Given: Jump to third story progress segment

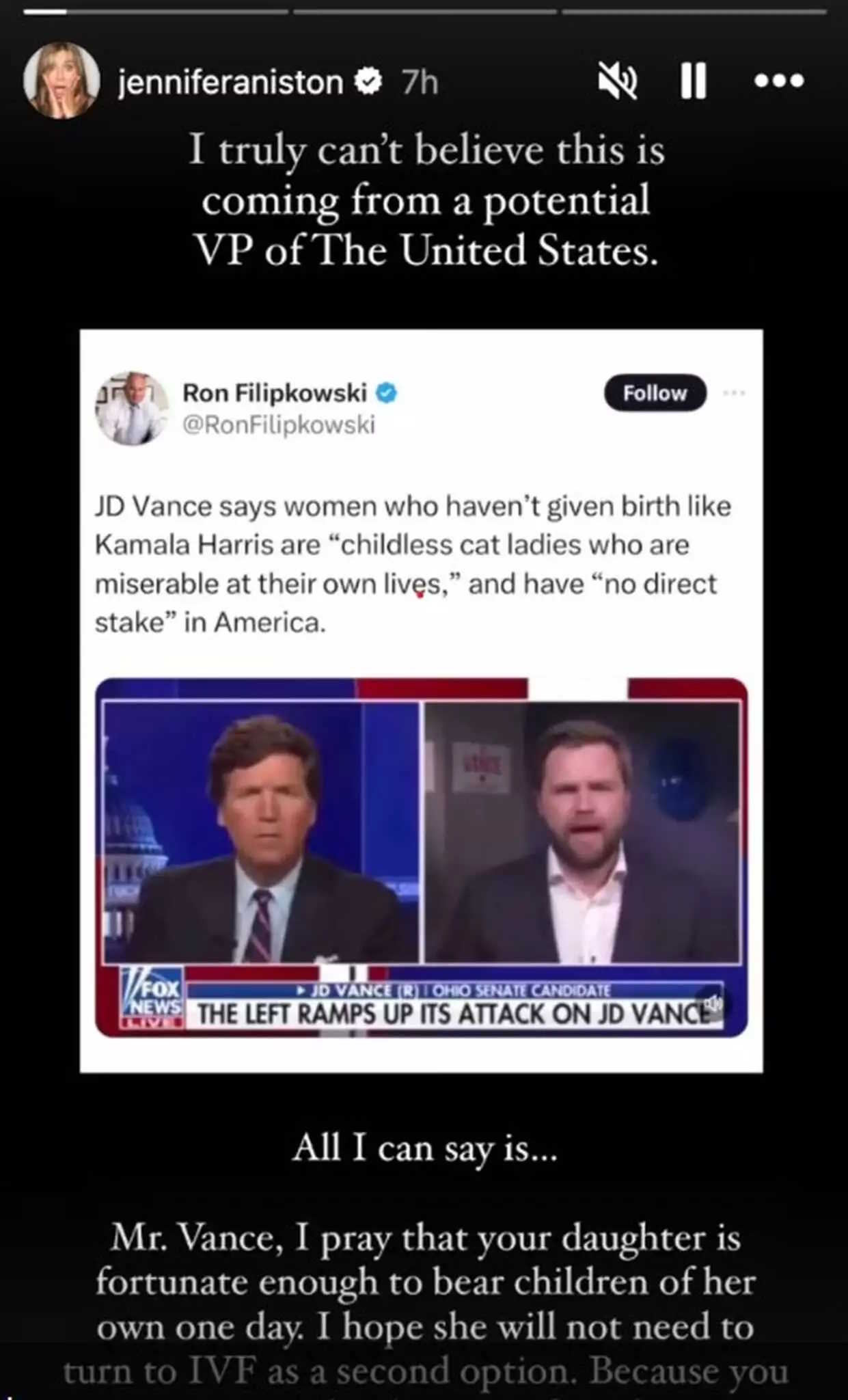Looking at the screenshot, I should pos(694,12).
